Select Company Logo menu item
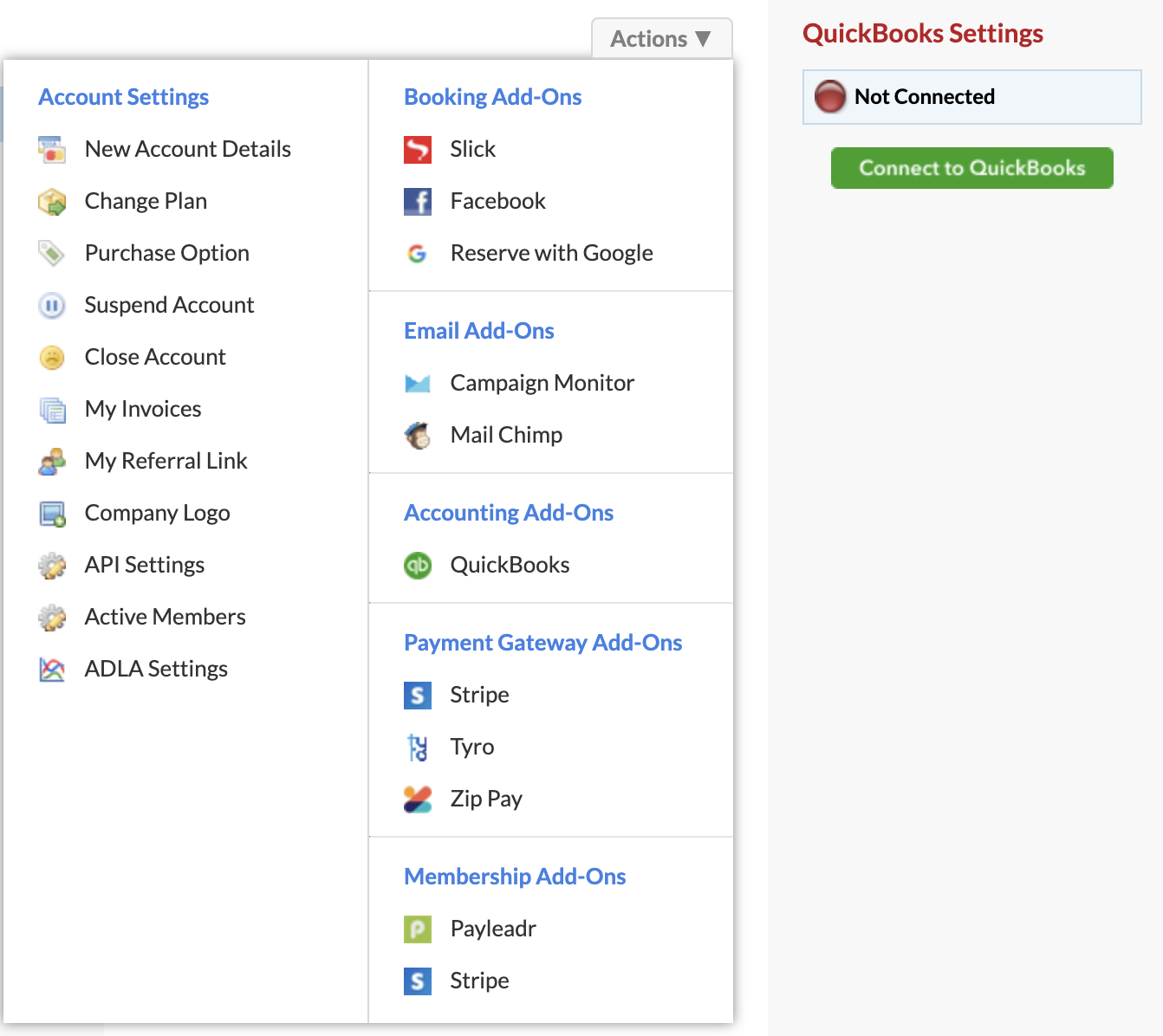1163x1036 pixels. click(158, 513)
